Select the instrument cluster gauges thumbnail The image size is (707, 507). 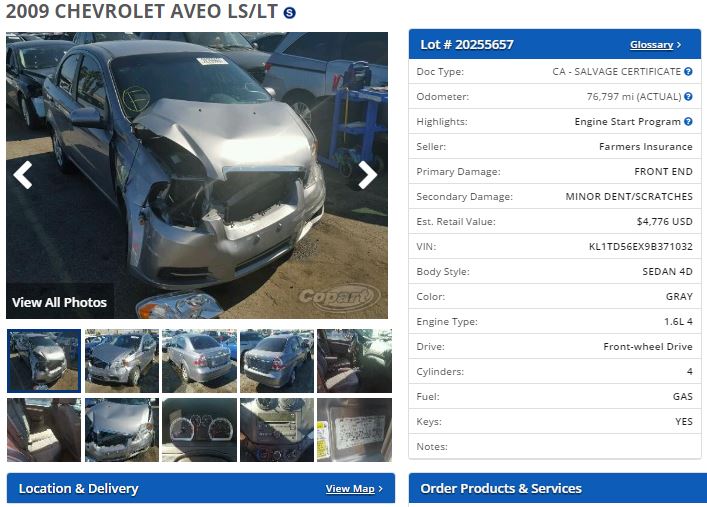point(199,429)
